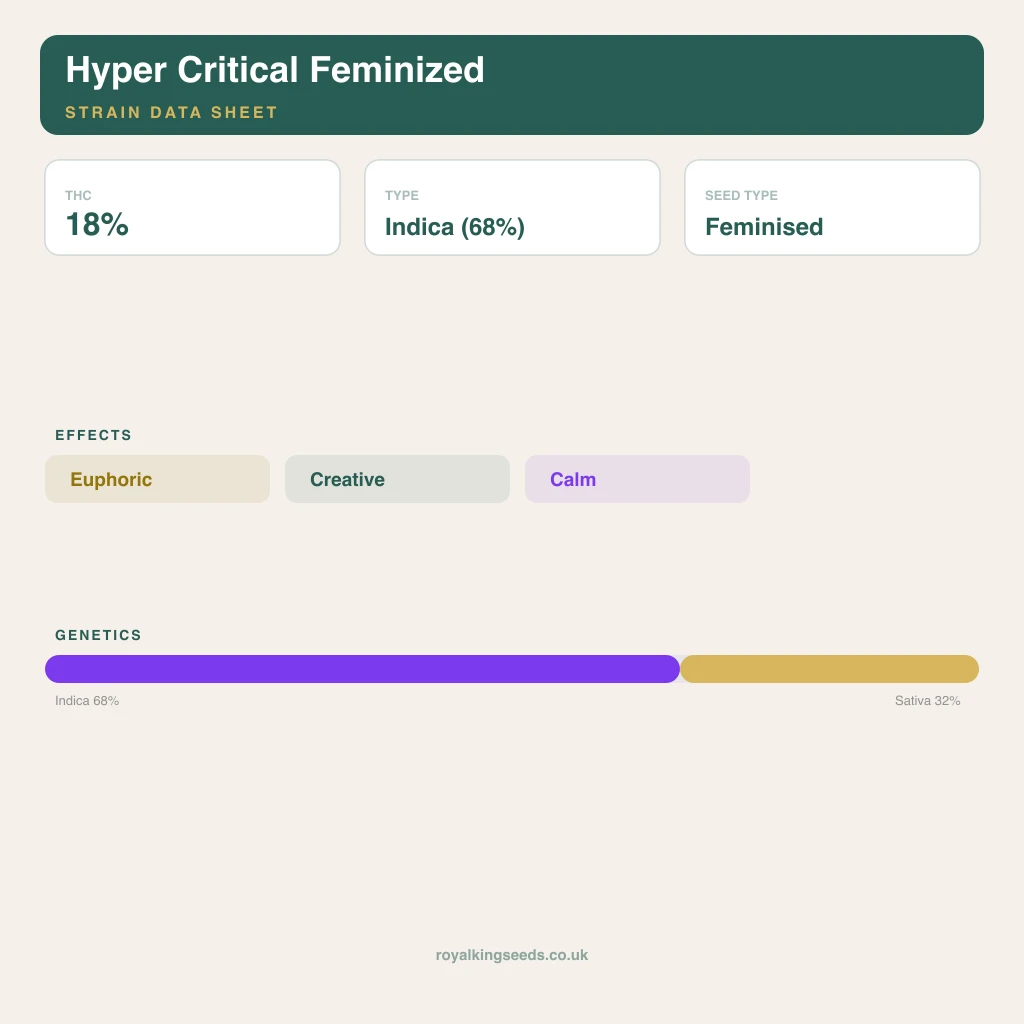Click the SEED TYPE label

point(741,195)
